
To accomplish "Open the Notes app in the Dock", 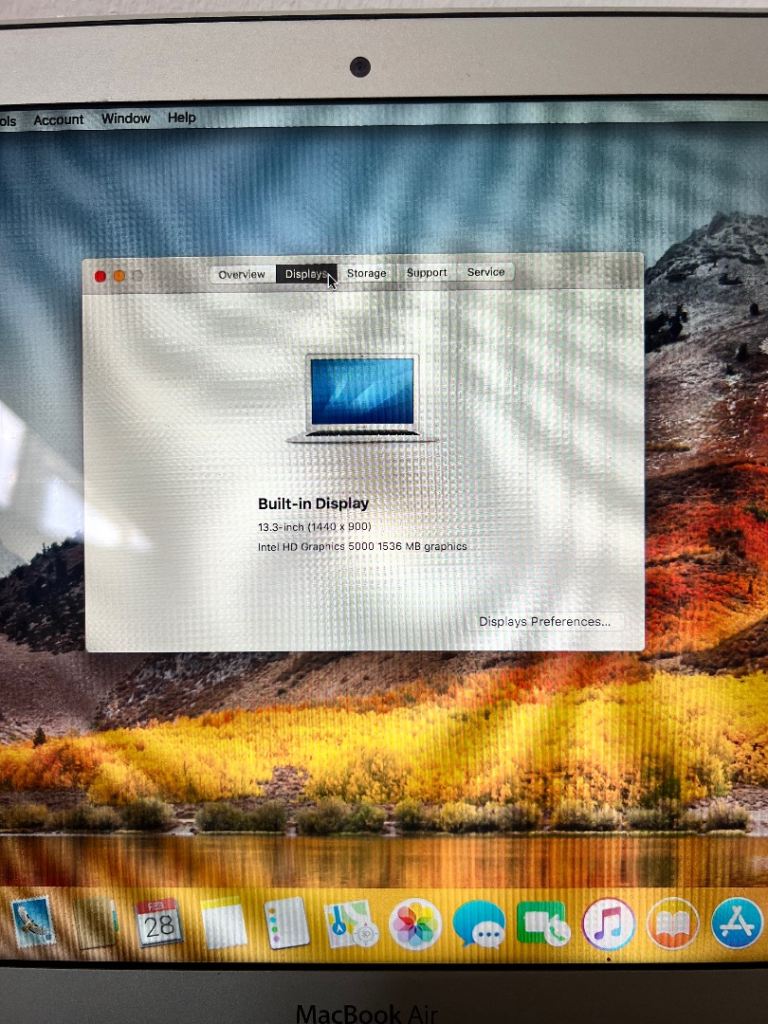I will click(224, 923).
